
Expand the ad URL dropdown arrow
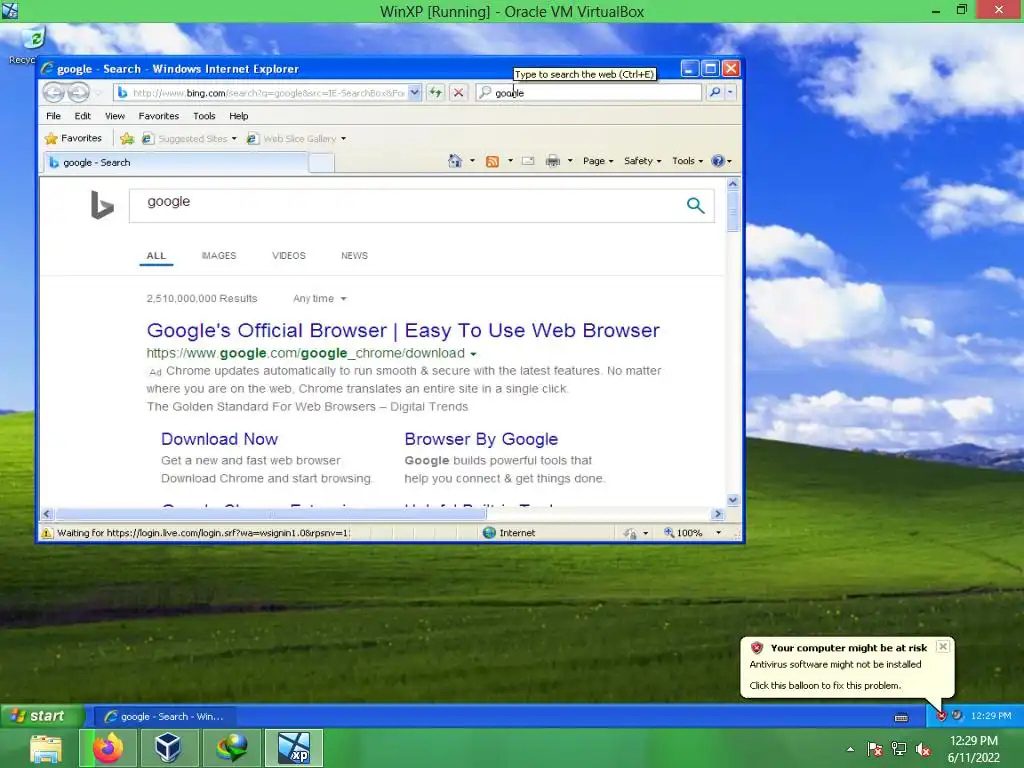coord(473,354)
